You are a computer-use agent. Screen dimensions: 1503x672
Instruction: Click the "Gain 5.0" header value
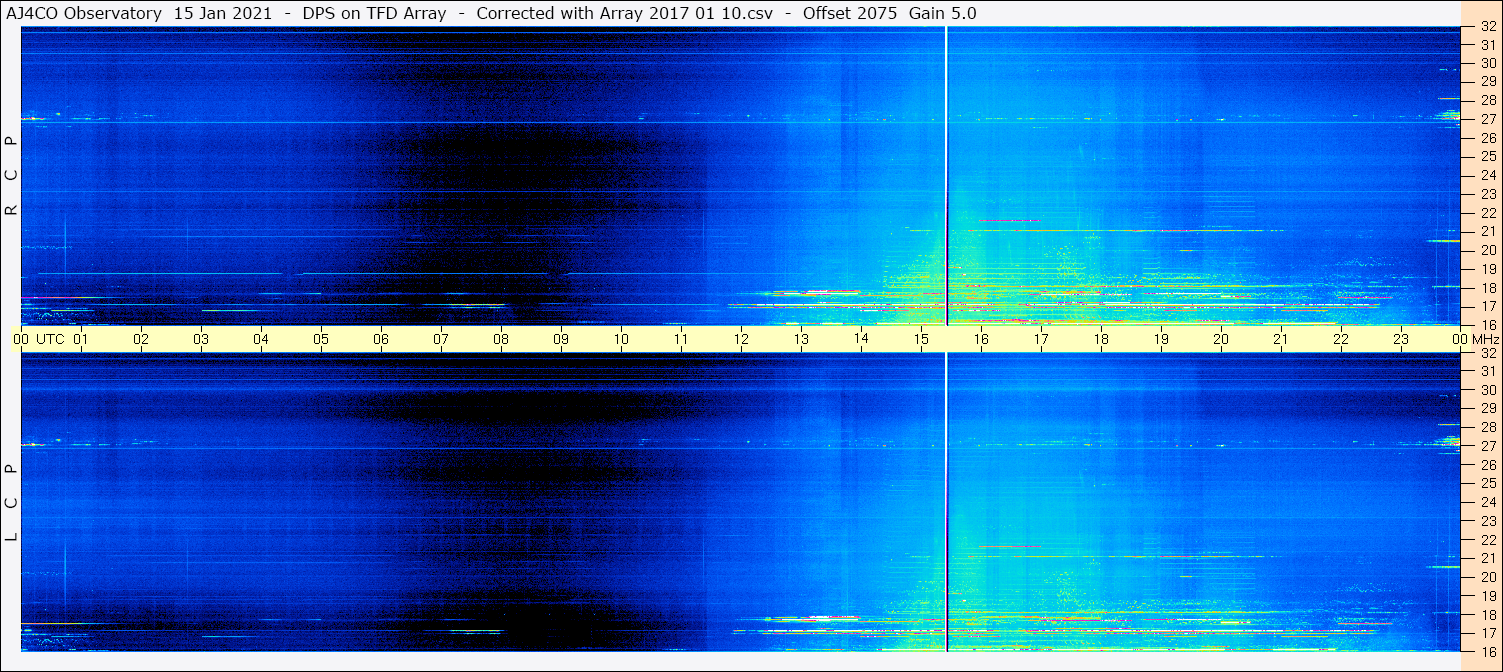tap(943, 13)
